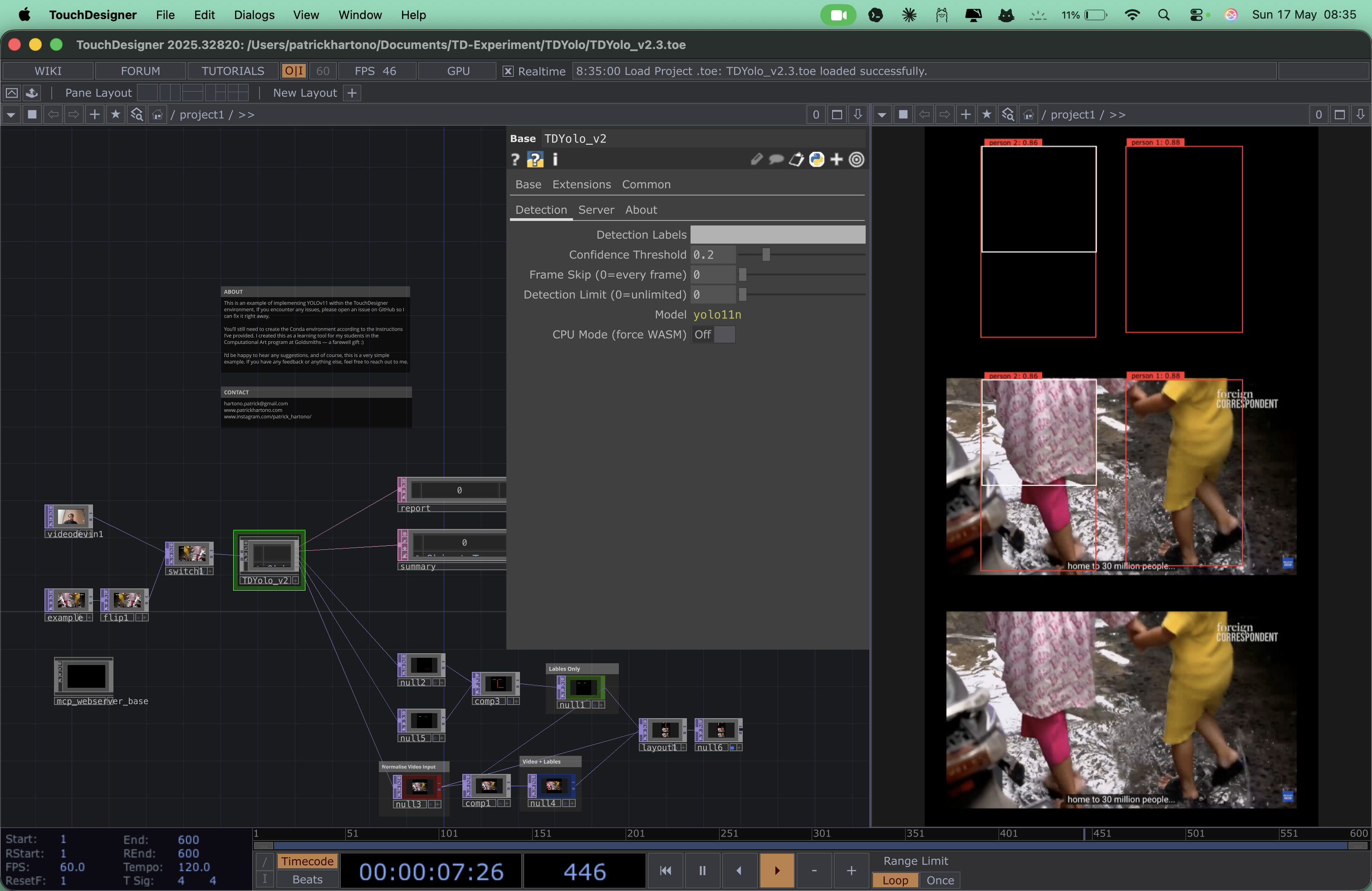Toggle CPU Mode (force WASM) Off switch
1372x891 pixels.
pyautogui.click(x=713, y=334)
